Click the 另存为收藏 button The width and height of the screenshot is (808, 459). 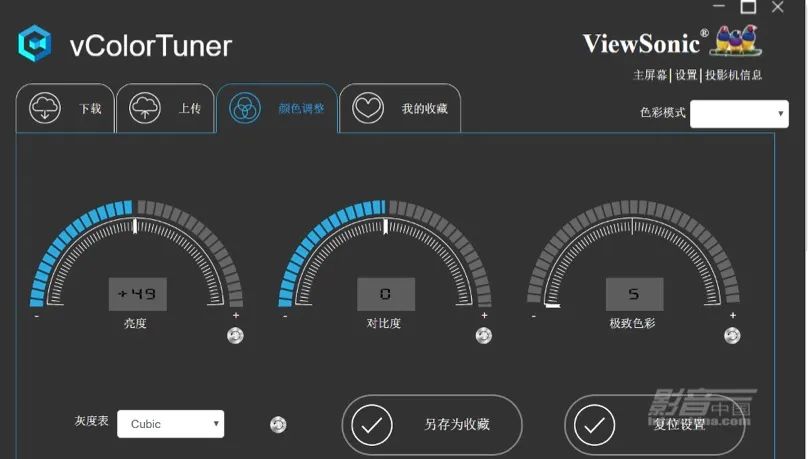coord(432,425)
